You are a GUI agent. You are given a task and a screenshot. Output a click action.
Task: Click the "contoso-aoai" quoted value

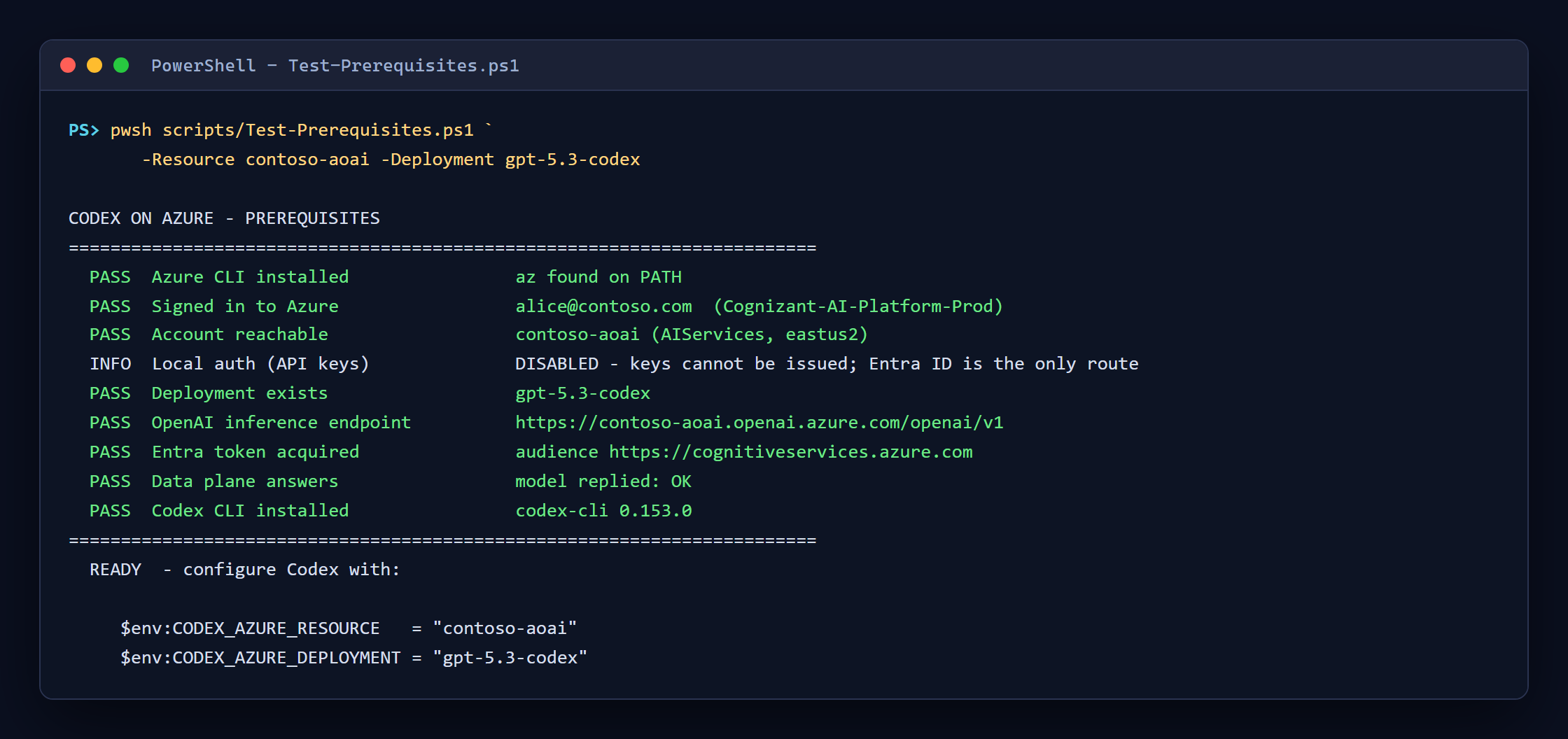click(505, 628)
